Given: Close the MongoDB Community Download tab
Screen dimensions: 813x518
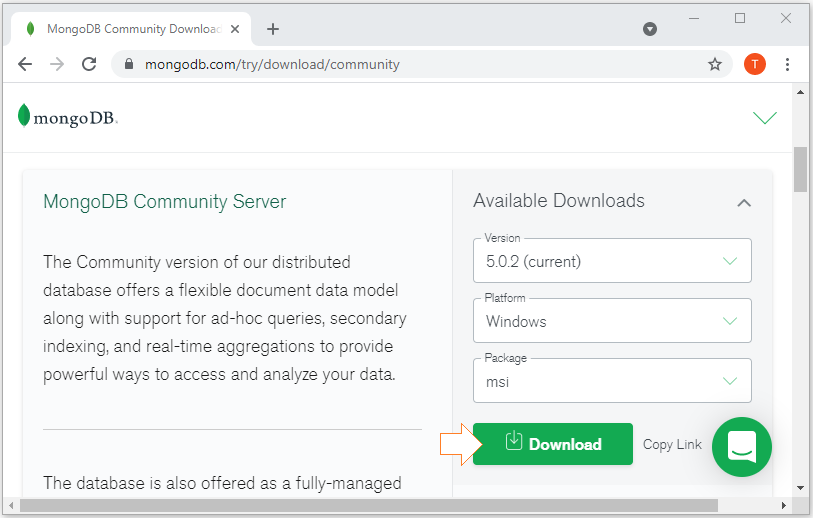Looking at the screenshot, I should pyautogui.click(x=235, y=29).
